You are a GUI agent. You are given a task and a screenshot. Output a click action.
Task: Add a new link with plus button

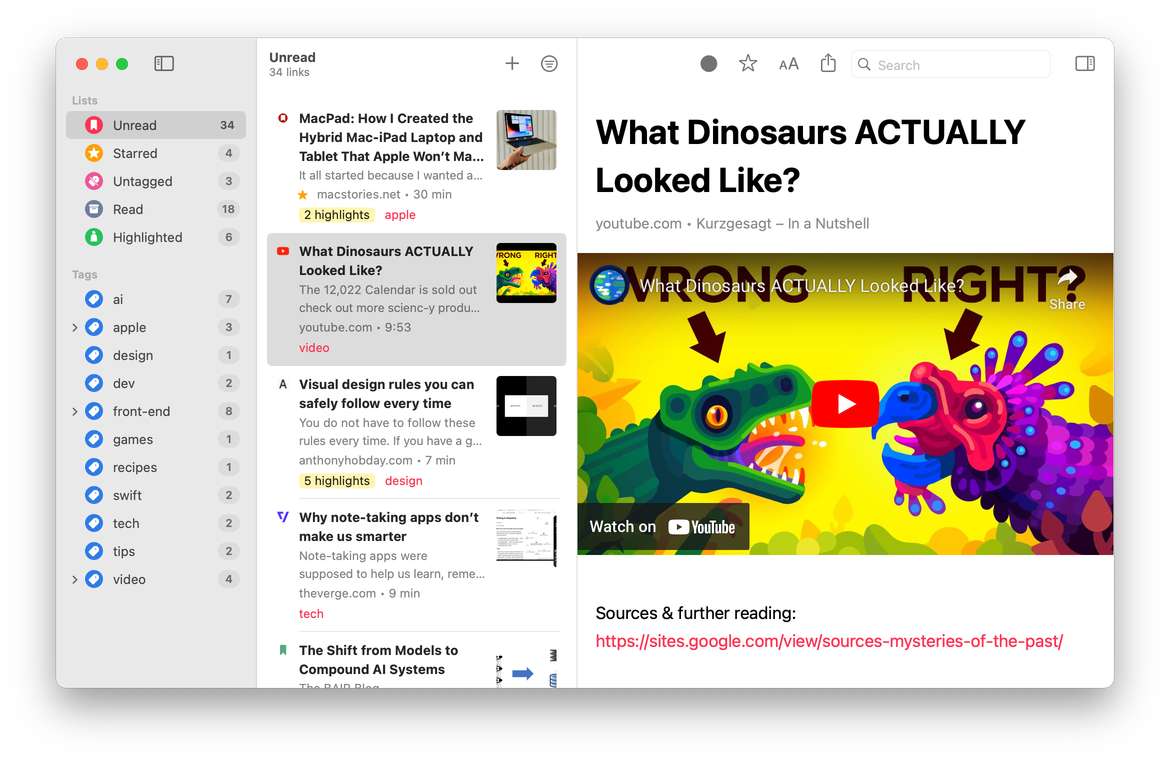point(512,63)
